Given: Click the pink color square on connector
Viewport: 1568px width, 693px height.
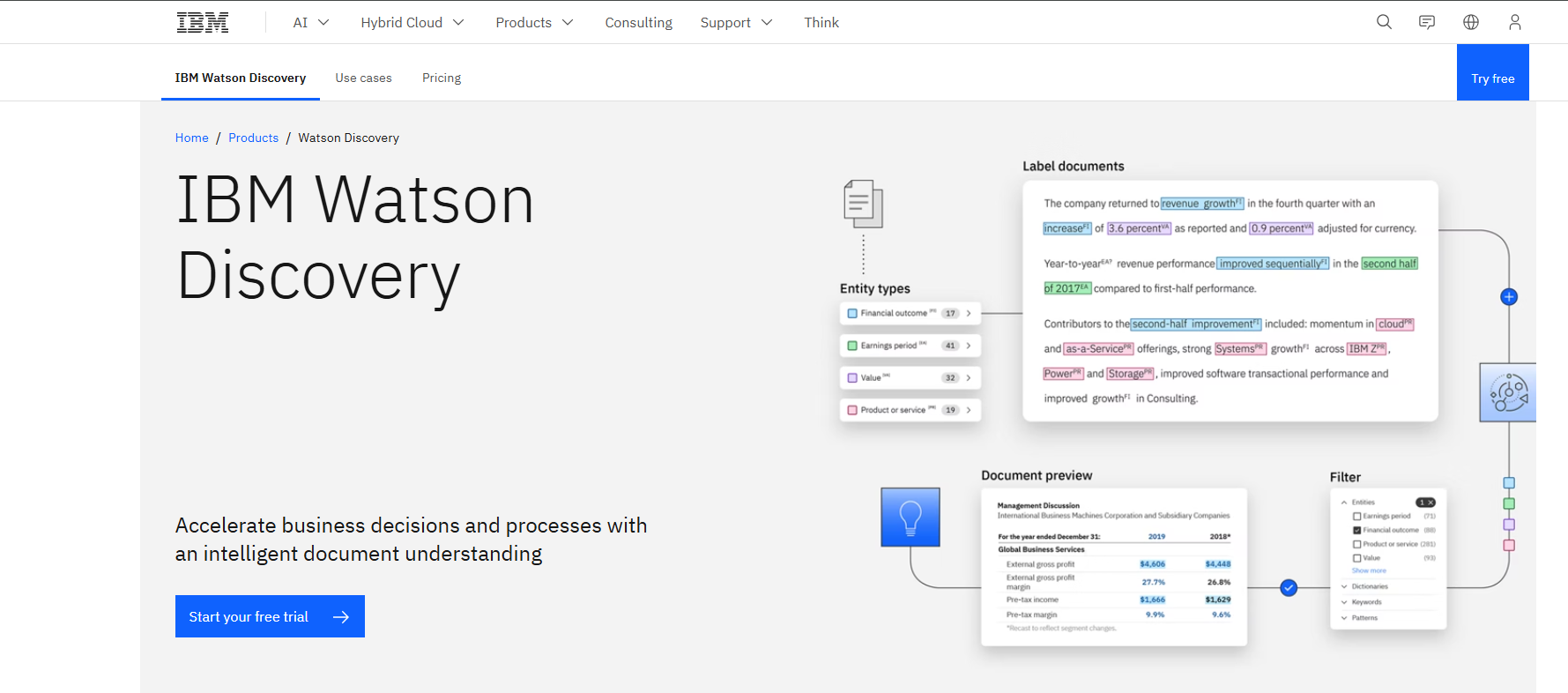Looking at the screenshot, I should [x=1509, y=546].
